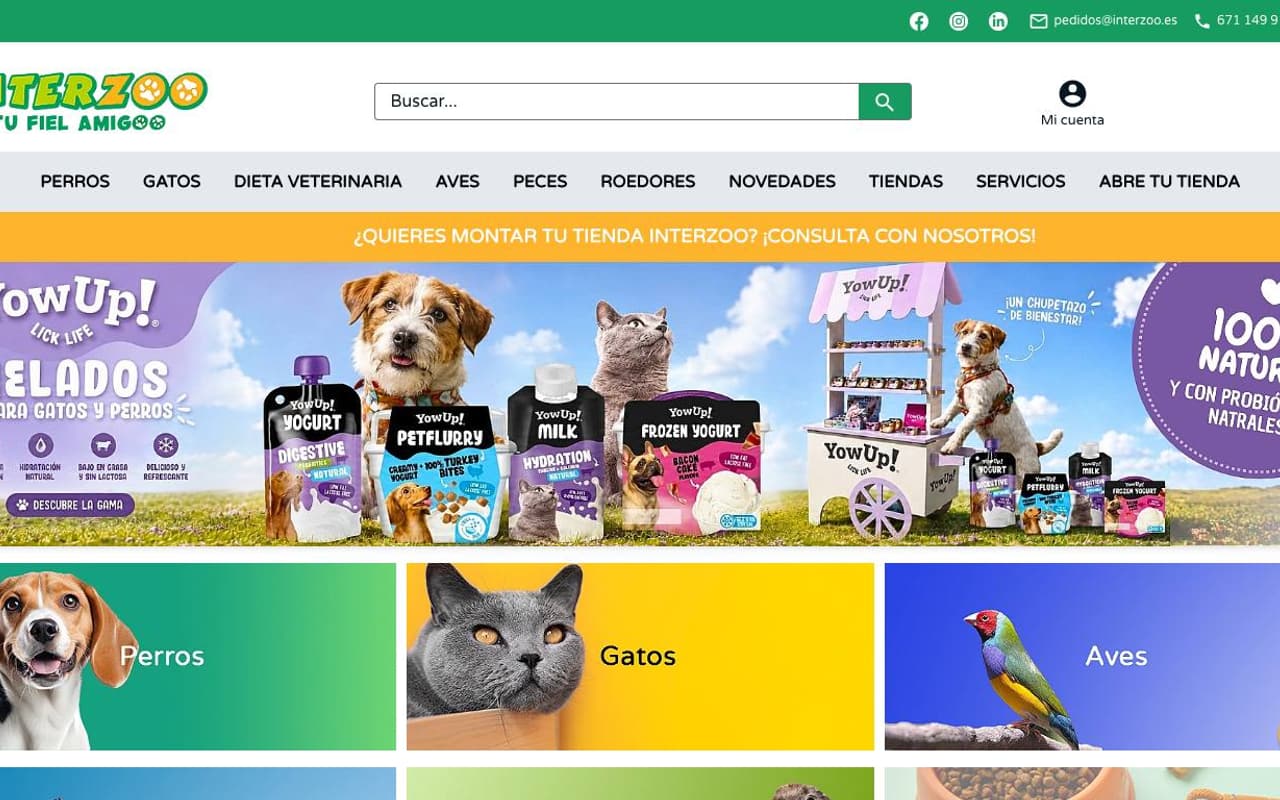Viewport: 1280px width, 800px height.
Task: Click the Interzoo logo
Action: pyautogui.click(x=103, y=102)
